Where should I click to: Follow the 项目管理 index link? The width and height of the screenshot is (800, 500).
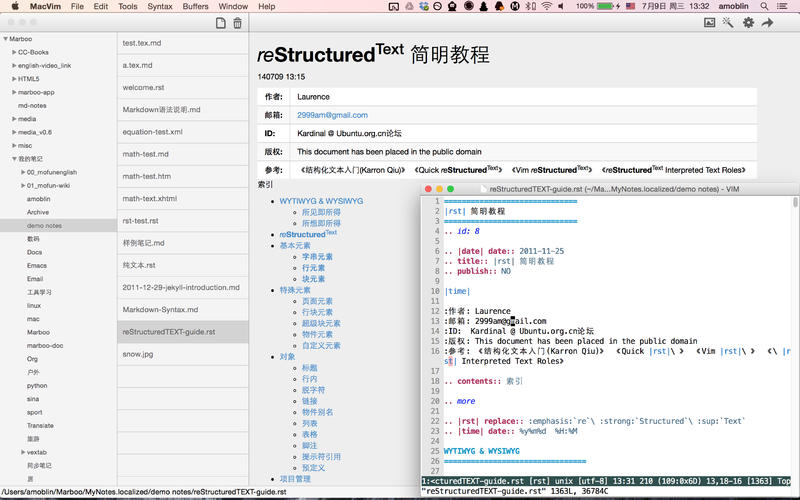pyautogui.click(x=294, y=479)
